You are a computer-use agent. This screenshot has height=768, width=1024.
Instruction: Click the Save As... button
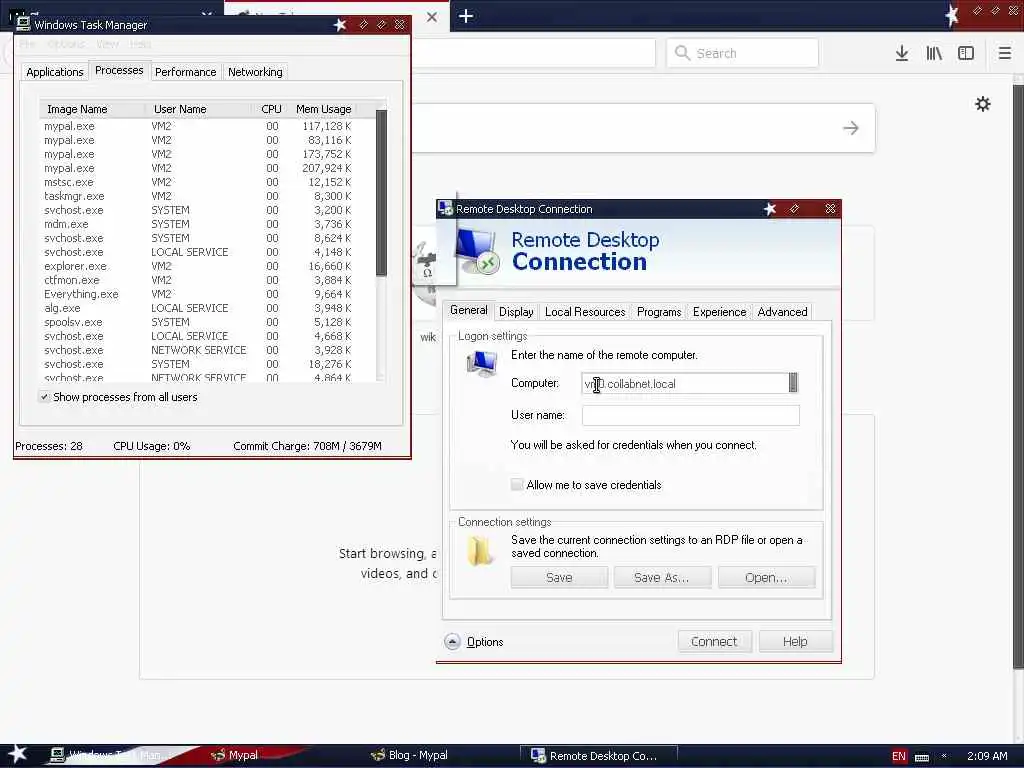tap(662, 577)
